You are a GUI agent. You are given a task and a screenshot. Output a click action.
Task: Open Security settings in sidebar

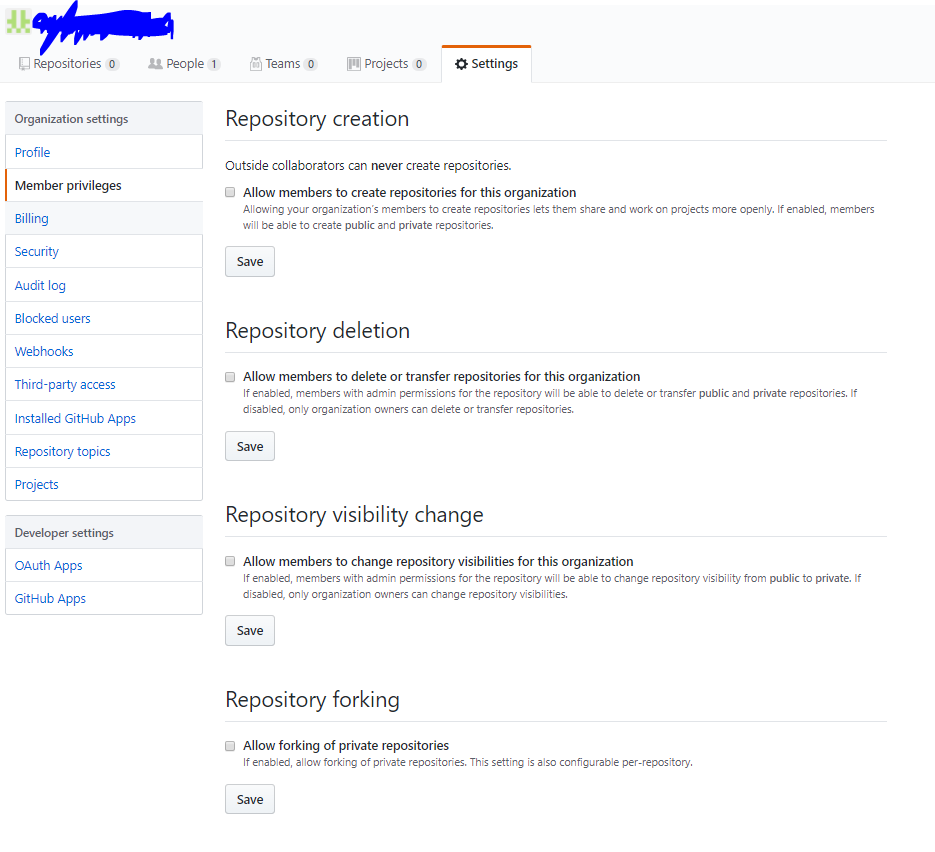tap(104, 252)
